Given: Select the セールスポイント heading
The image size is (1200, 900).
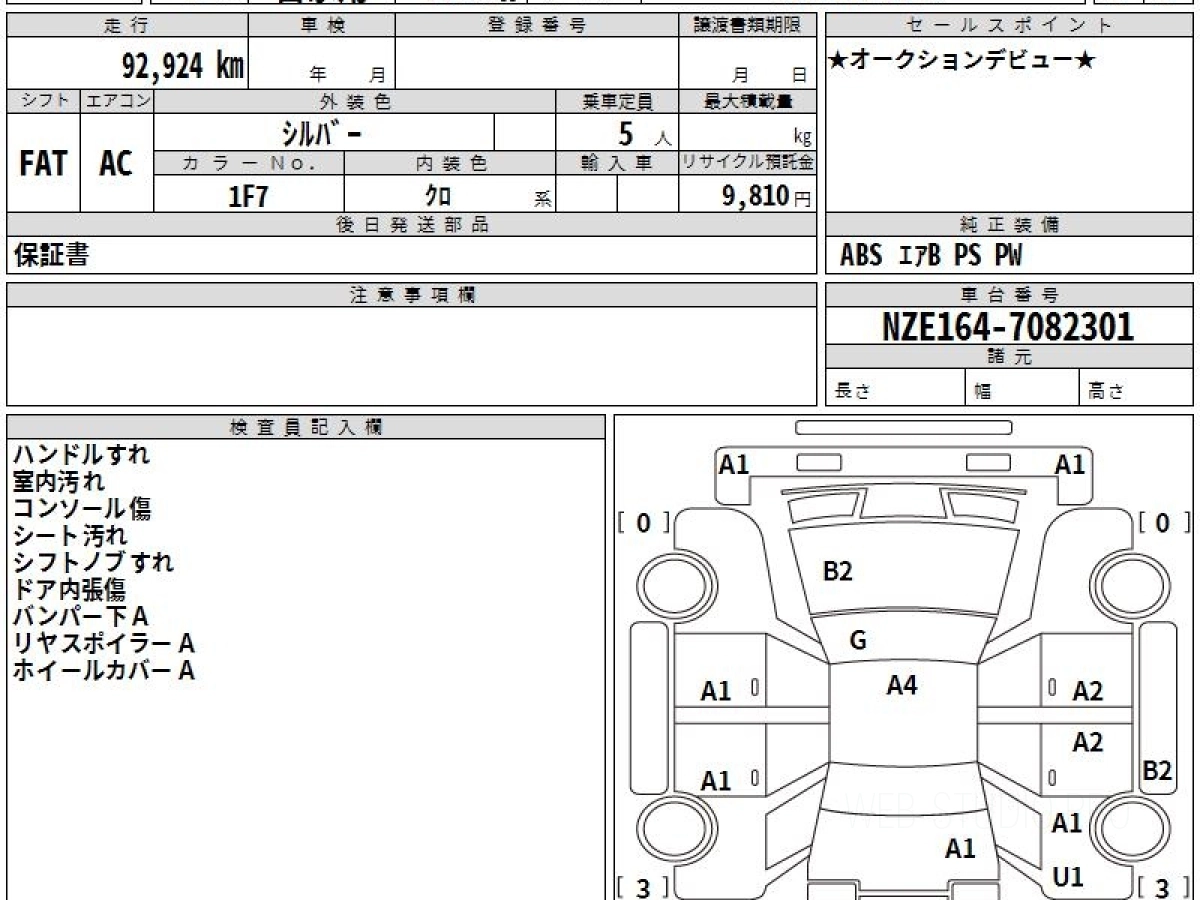Looking at the screenshot, I should pos(1009,26).
